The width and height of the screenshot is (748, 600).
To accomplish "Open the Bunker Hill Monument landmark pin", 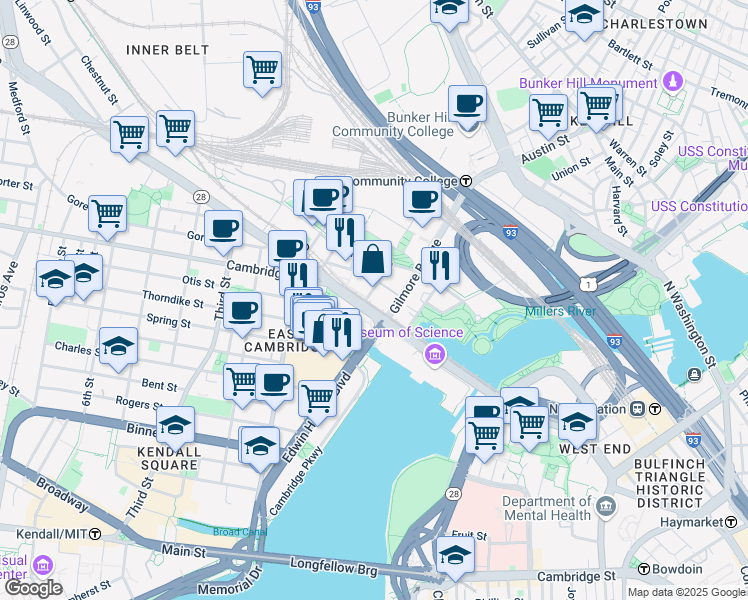I will (x=673, y=81).
